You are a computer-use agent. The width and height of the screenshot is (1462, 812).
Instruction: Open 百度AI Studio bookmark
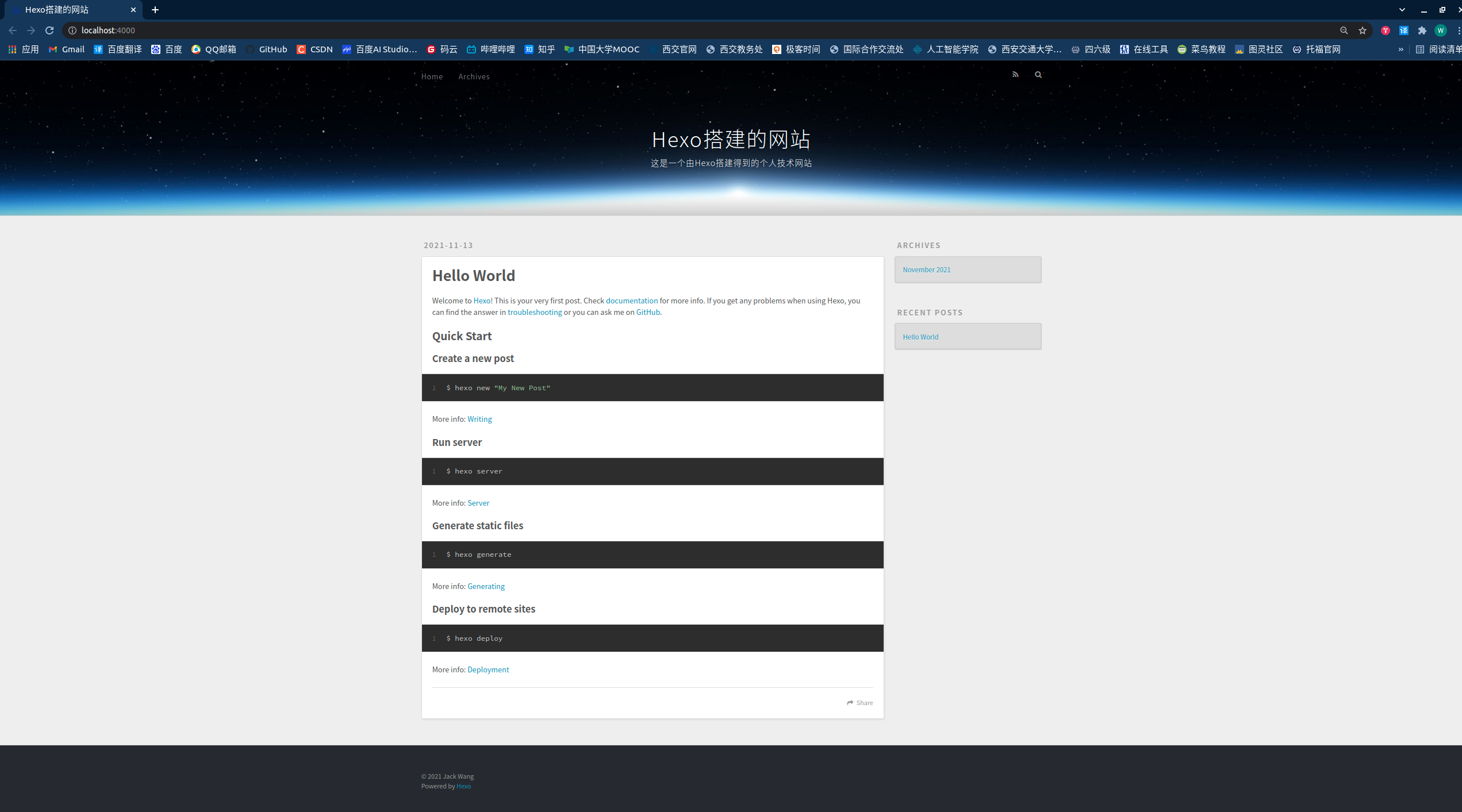pyautogui.click(x=380, y=49)
